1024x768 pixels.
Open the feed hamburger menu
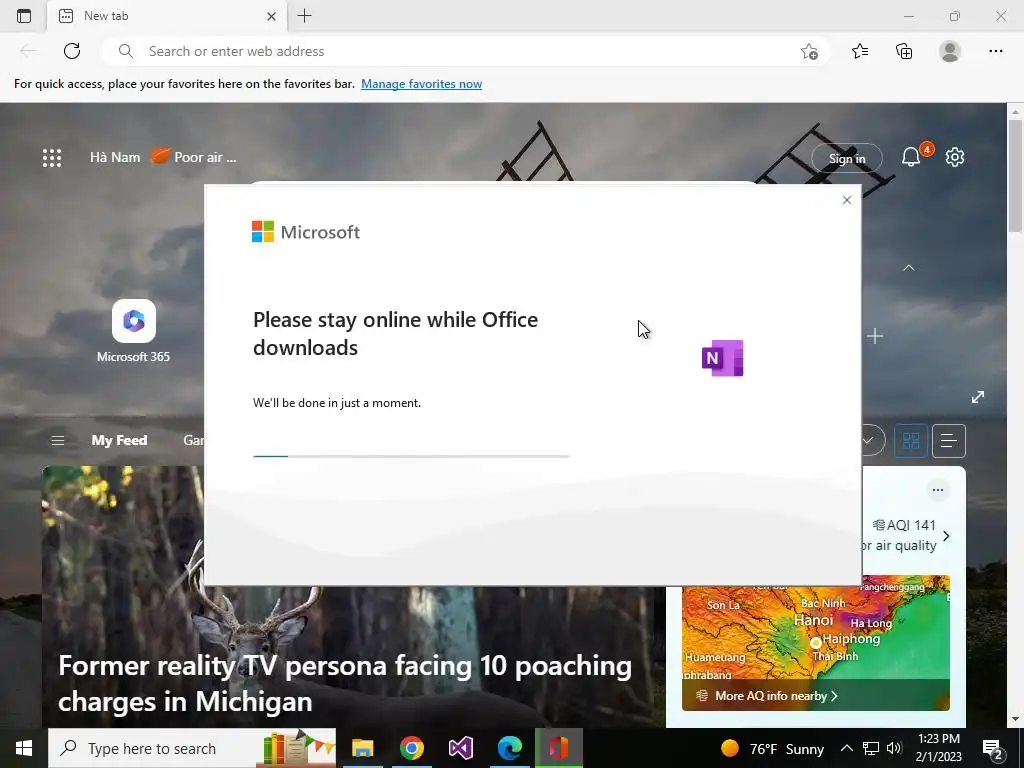tap(57, 440)
